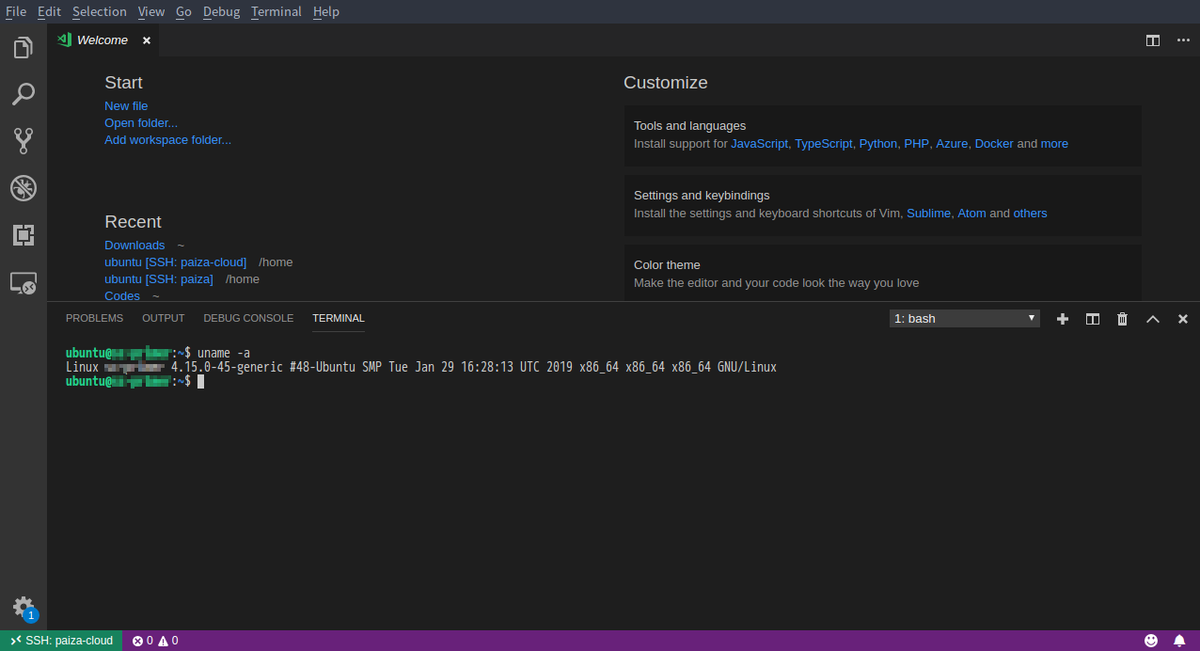This screenshot has height=651, width=1200.
Task: Click the PHP language link
Action: tap(916, 144)
